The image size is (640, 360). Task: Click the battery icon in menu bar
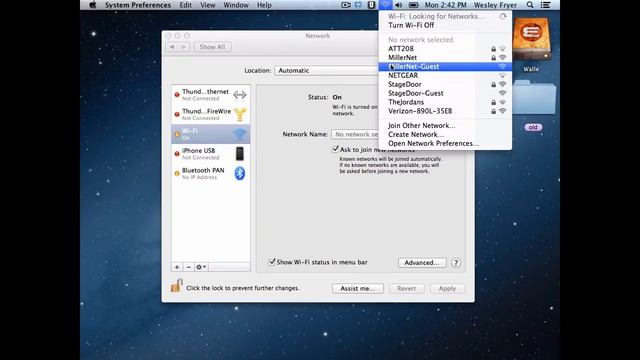tap(413, 5)
